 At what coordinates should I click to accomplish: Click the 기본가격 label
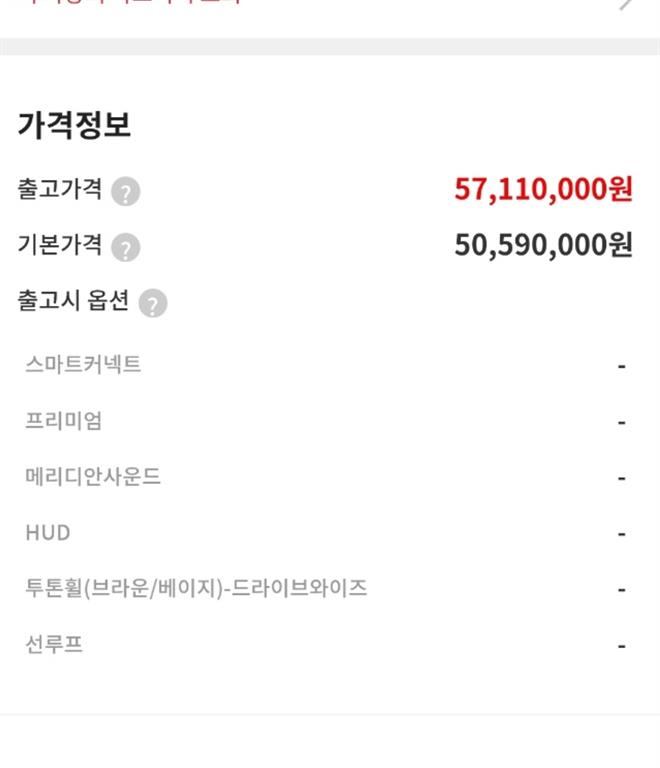click(x=59, y=245)
